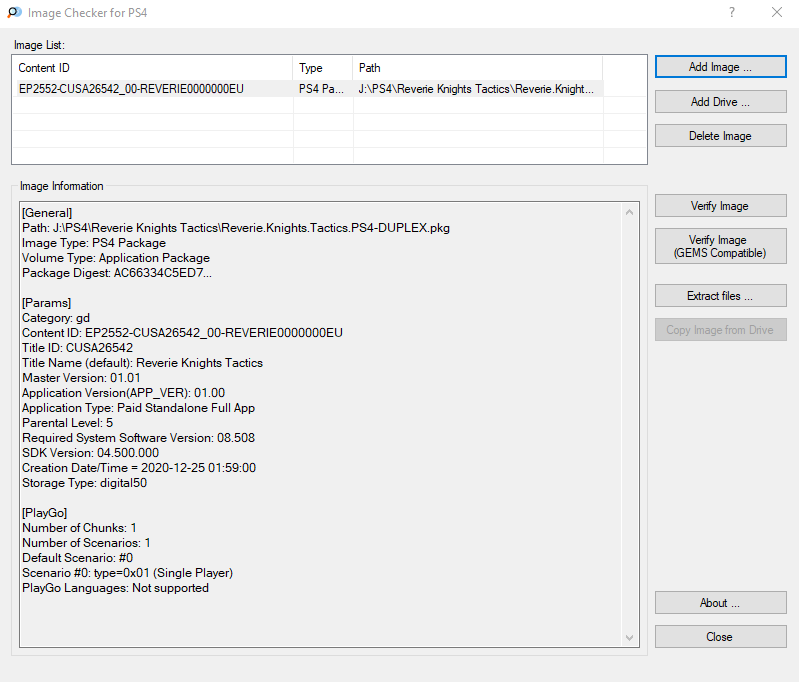Click the Parental Level: 5 line
This screenshot has width=799, height=682.
[x=67, y=423]
